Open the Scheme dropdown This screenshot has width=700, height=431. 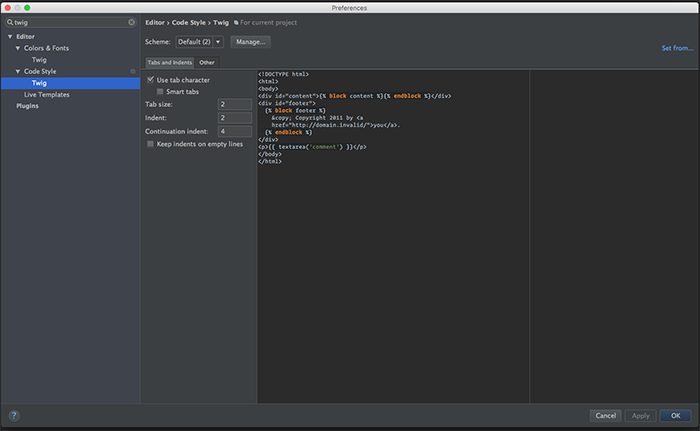tap(199, 42)
